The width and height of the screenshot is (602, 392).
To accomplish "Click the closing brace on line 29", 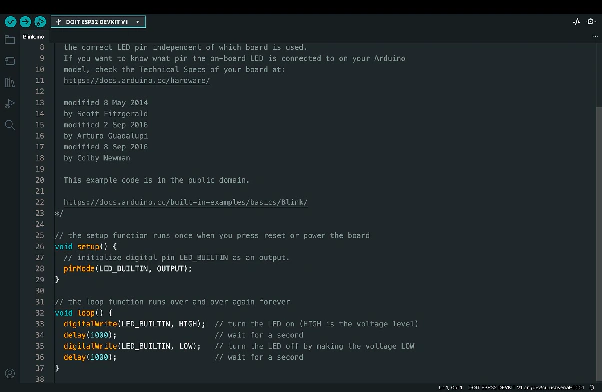I will [x=57, y=280].
